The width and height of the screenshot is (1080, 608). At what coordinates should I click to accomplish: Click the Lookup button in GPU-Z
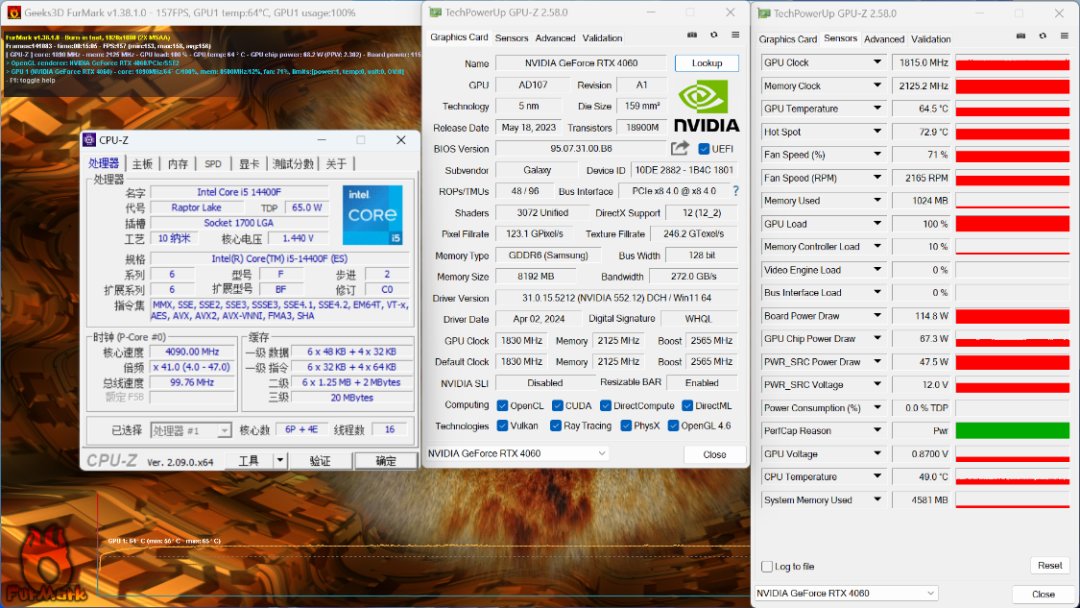pyautogui.click(x=707, y=63)
